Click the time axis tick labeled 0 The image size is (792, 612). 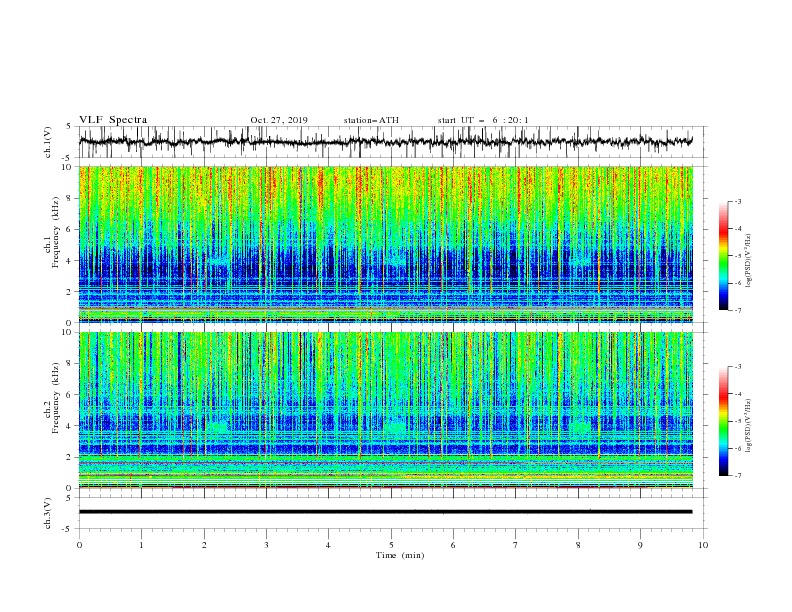point(79,545)
